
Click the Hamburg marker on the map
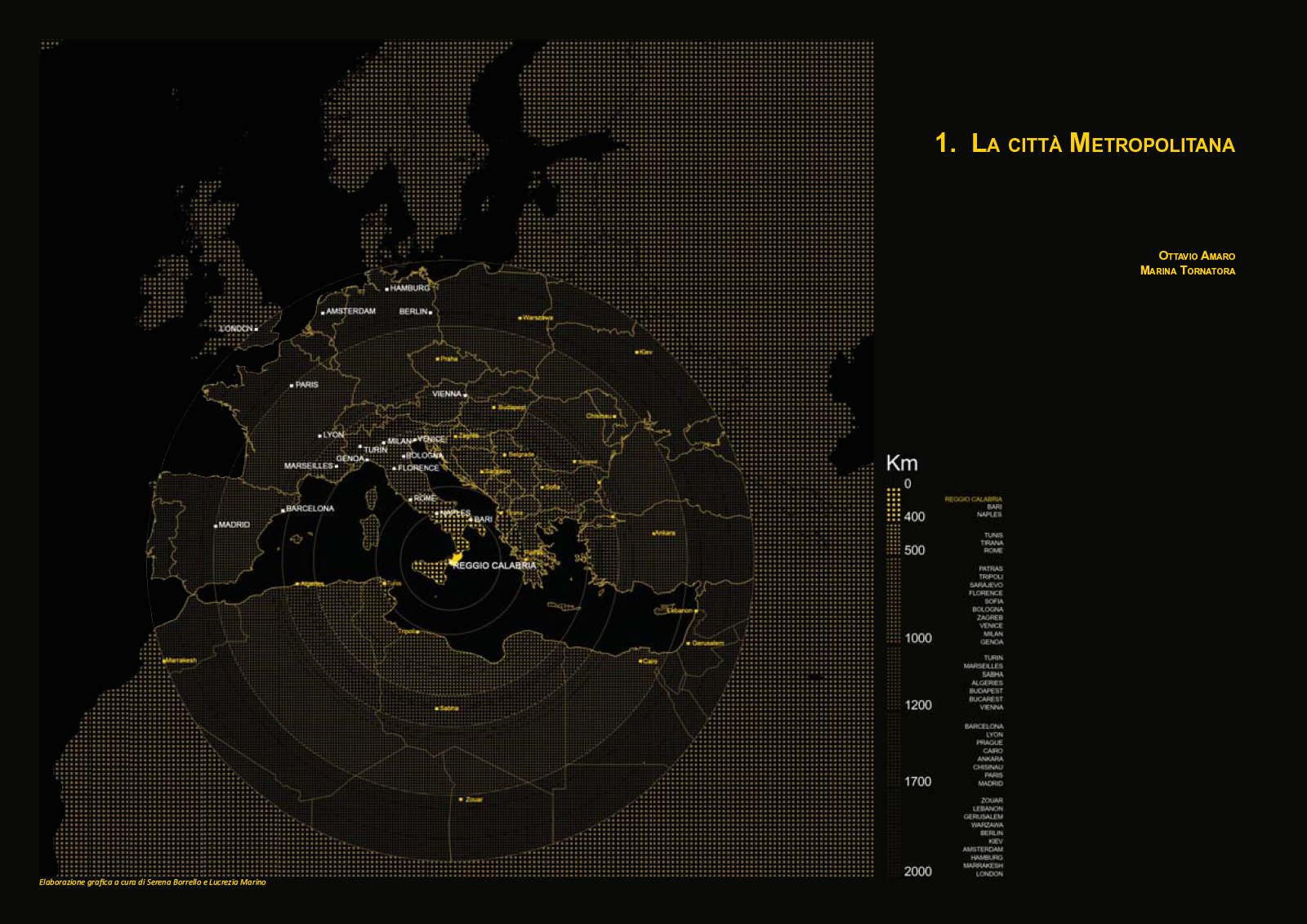(x=387, y=289)
